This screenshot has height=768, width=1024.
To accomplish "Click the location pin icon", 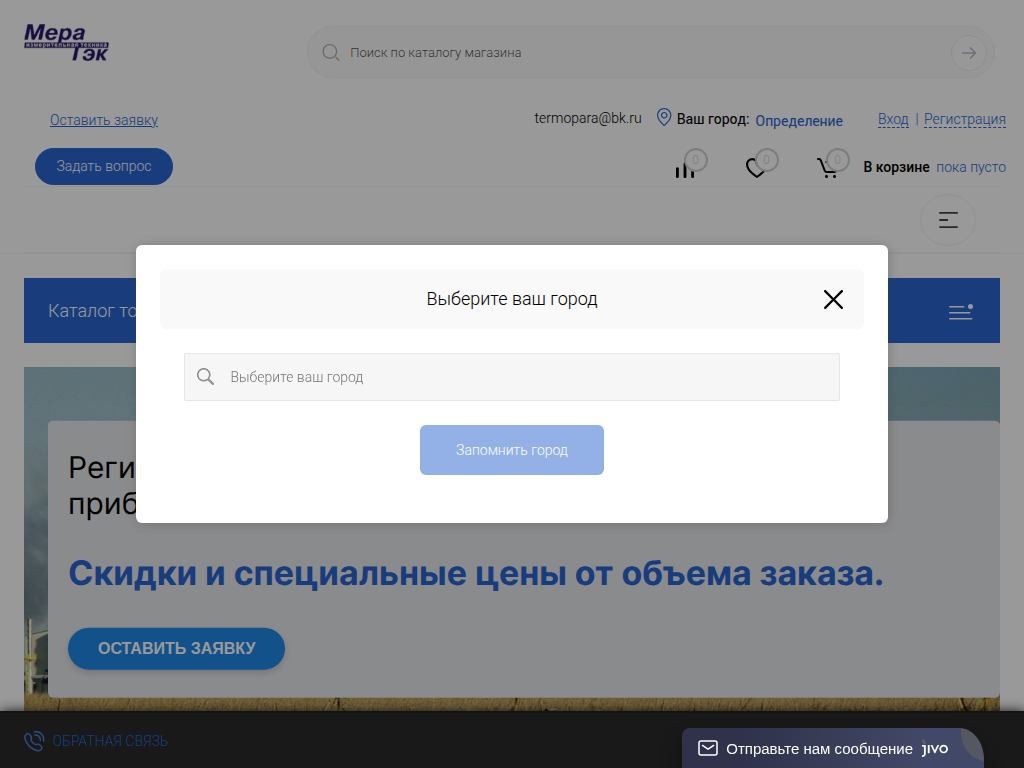I will tap(663, 118).
